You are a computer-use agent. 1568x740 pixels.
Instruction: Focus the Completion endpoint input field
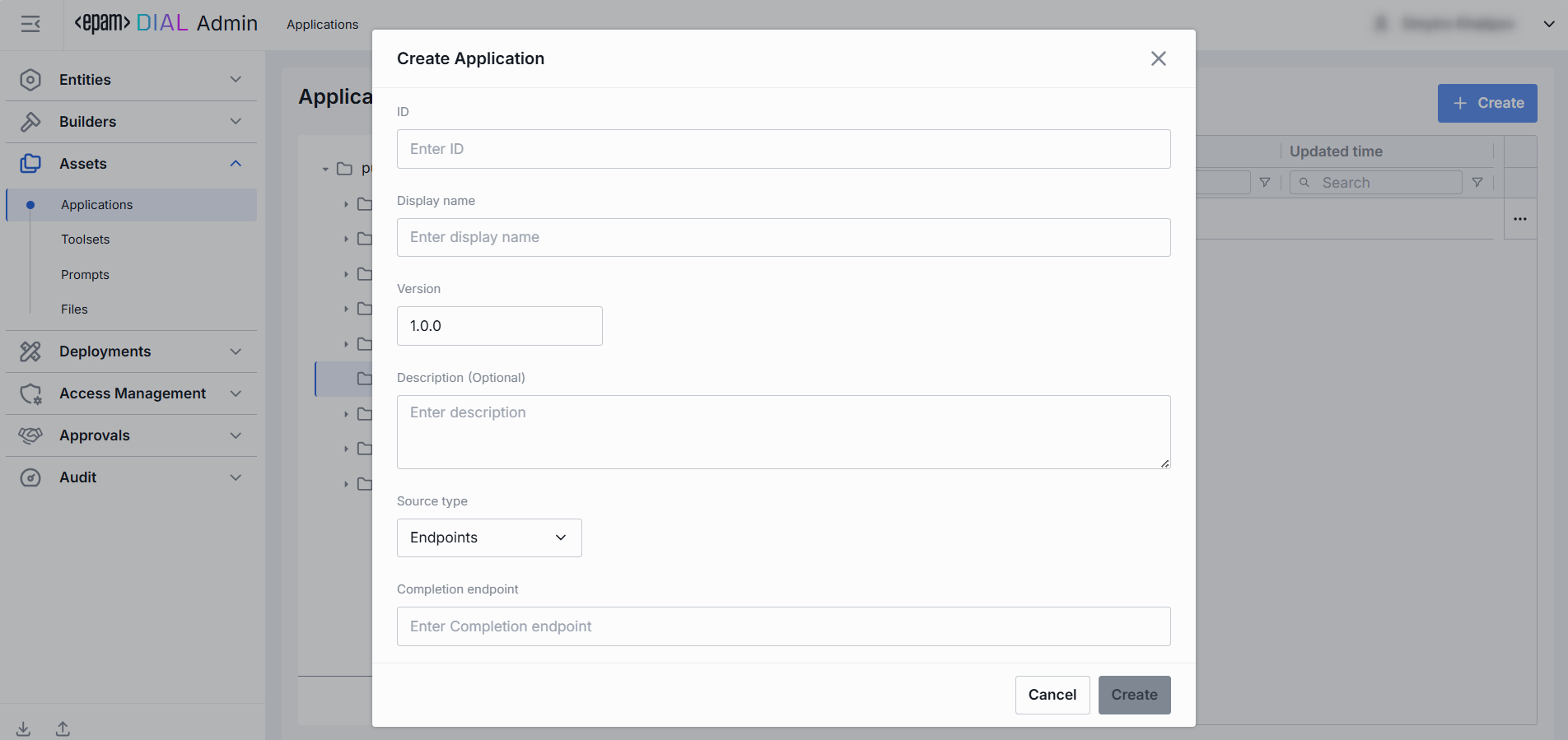tap(783, 626)
